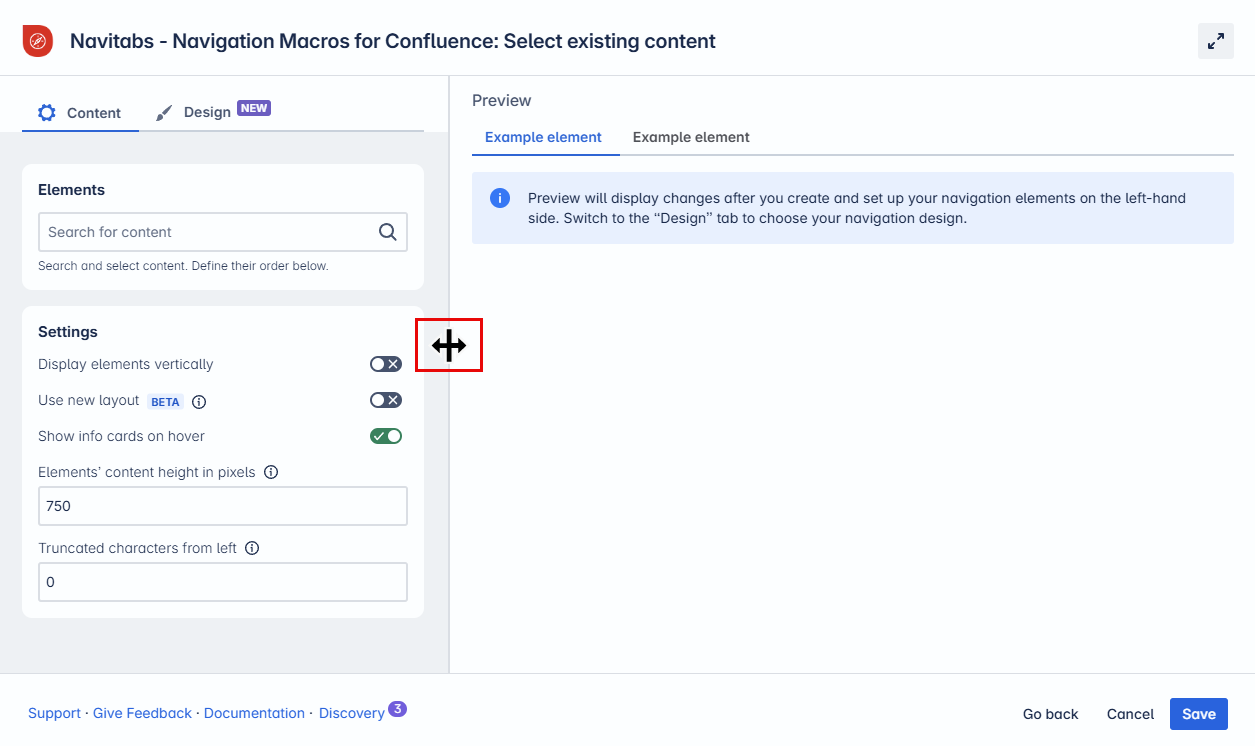Disable Show info cards on hover
The image size is (1255, 746).
[x=386, y=436]
